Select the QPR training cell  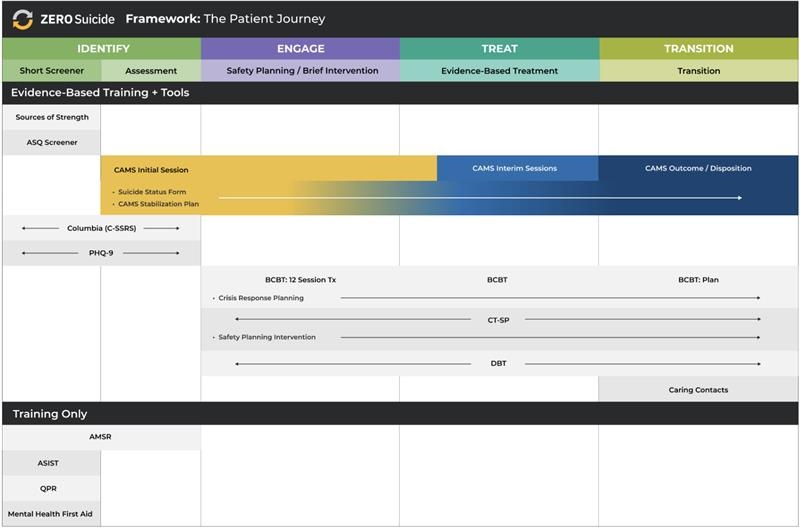click(52, 489)
